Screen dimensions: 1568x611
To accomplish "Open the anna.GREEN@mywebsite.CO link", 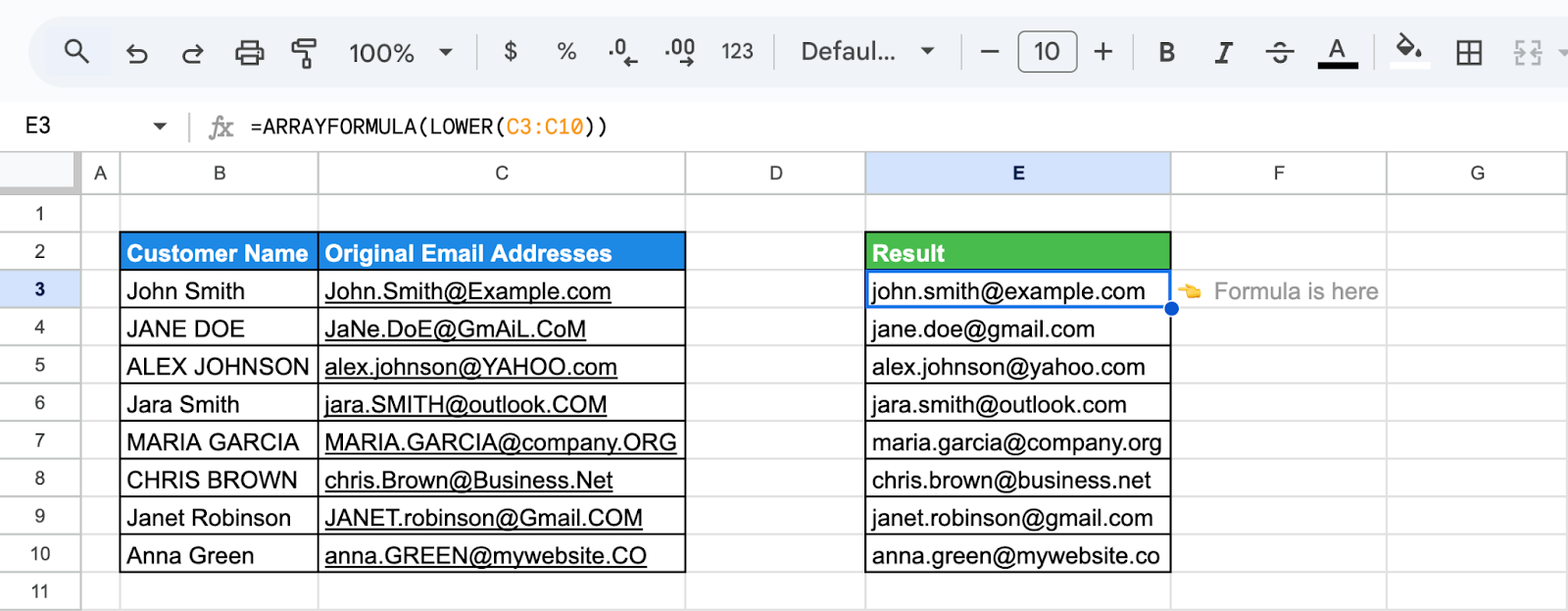I will click(x=485, y=556).
